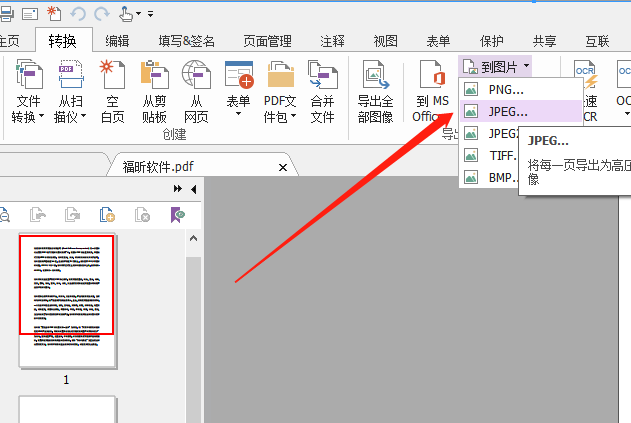Viewport: 631px width, 423px height.
Task: Open the 注释 ribbon tab
Action: pos(333,41)
